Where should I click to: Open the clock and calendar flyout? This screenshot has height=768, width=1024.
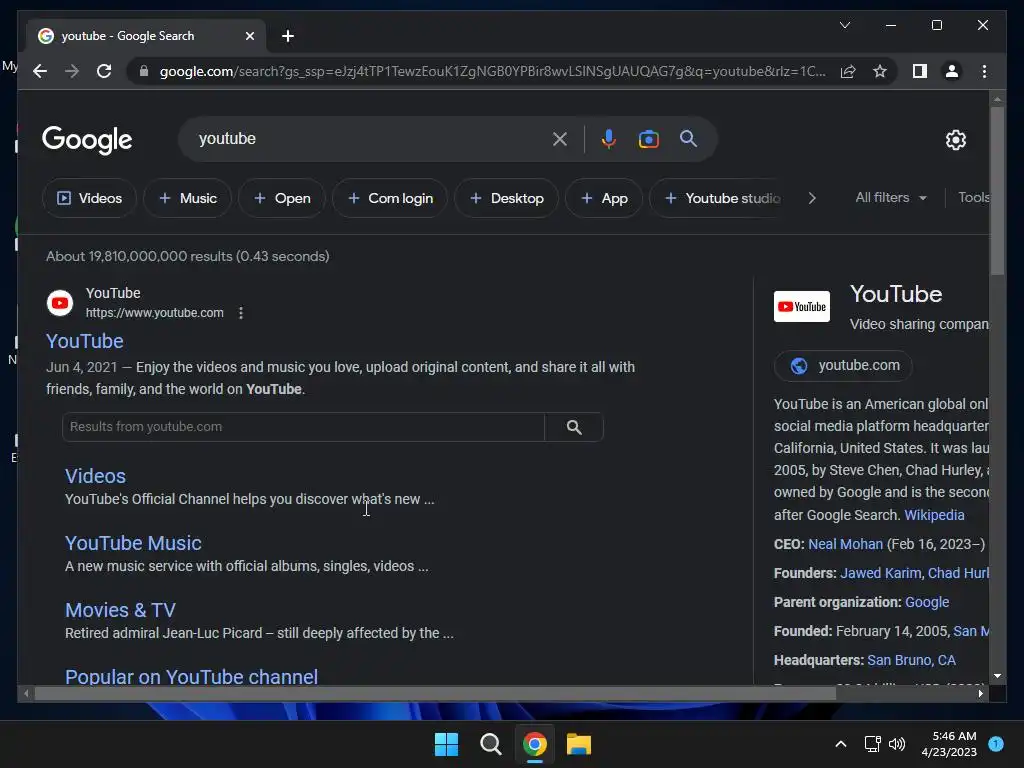pos(949,744)
